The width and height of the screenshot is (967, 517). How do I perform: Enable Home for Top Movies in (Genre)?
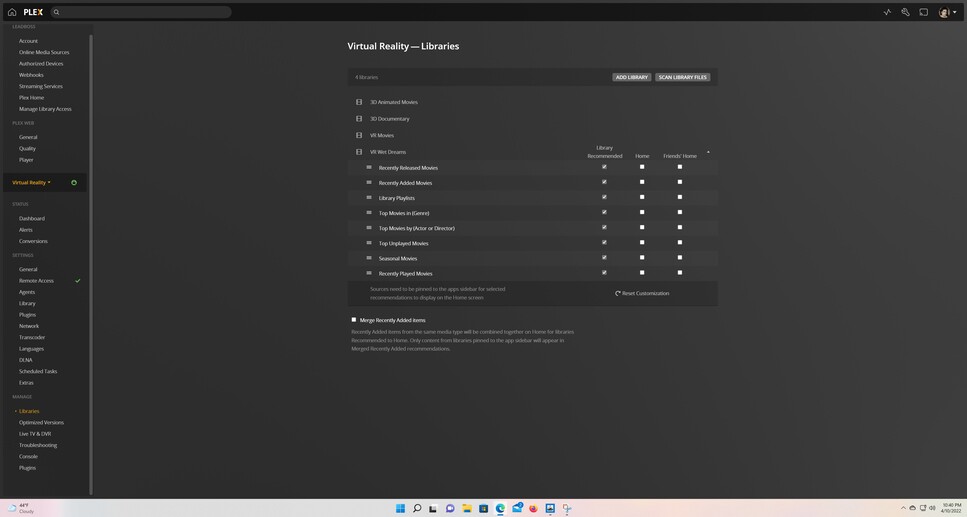tap(642, 212)
